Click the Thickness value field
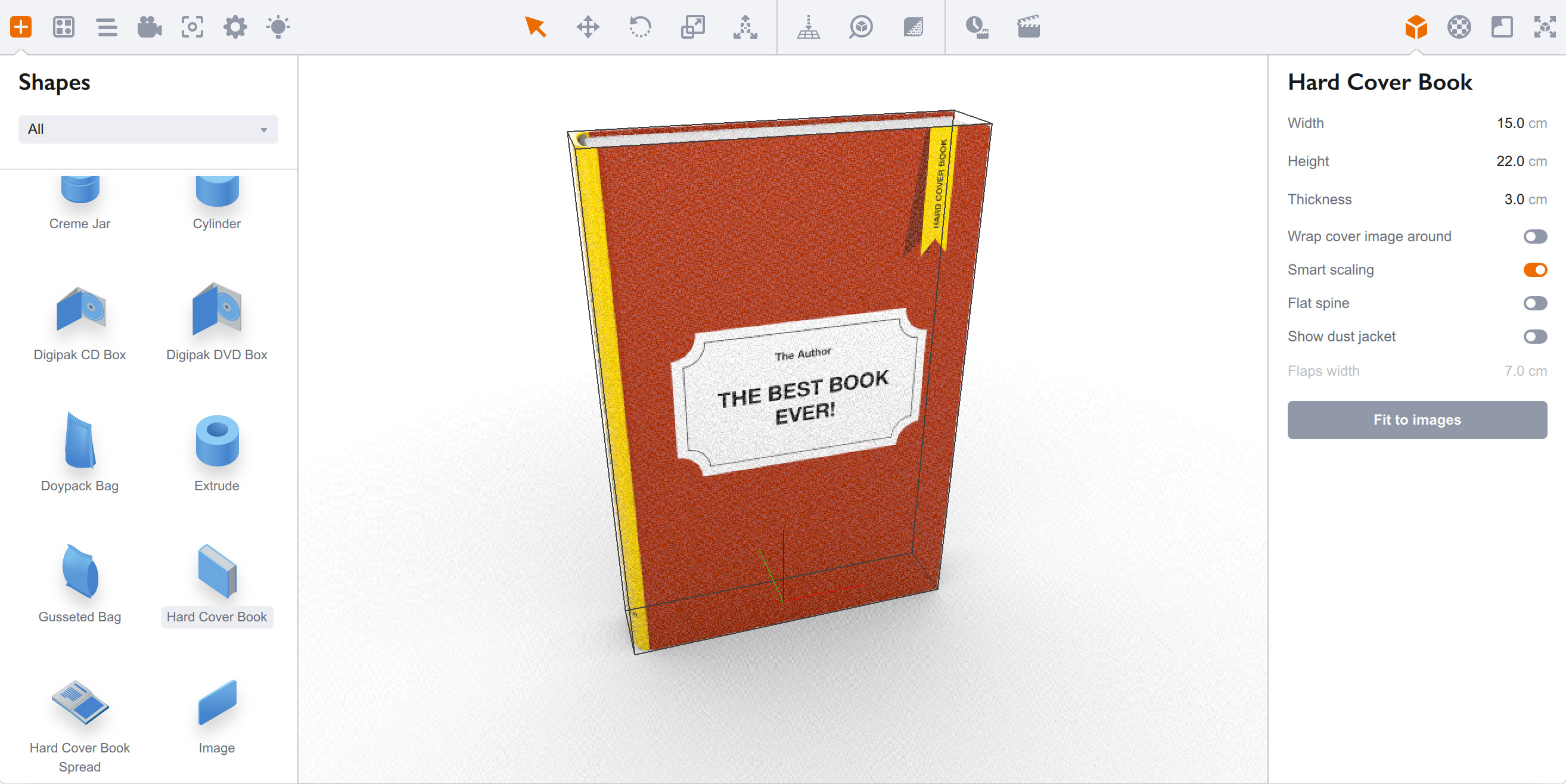 click(x=1515, y=199)
